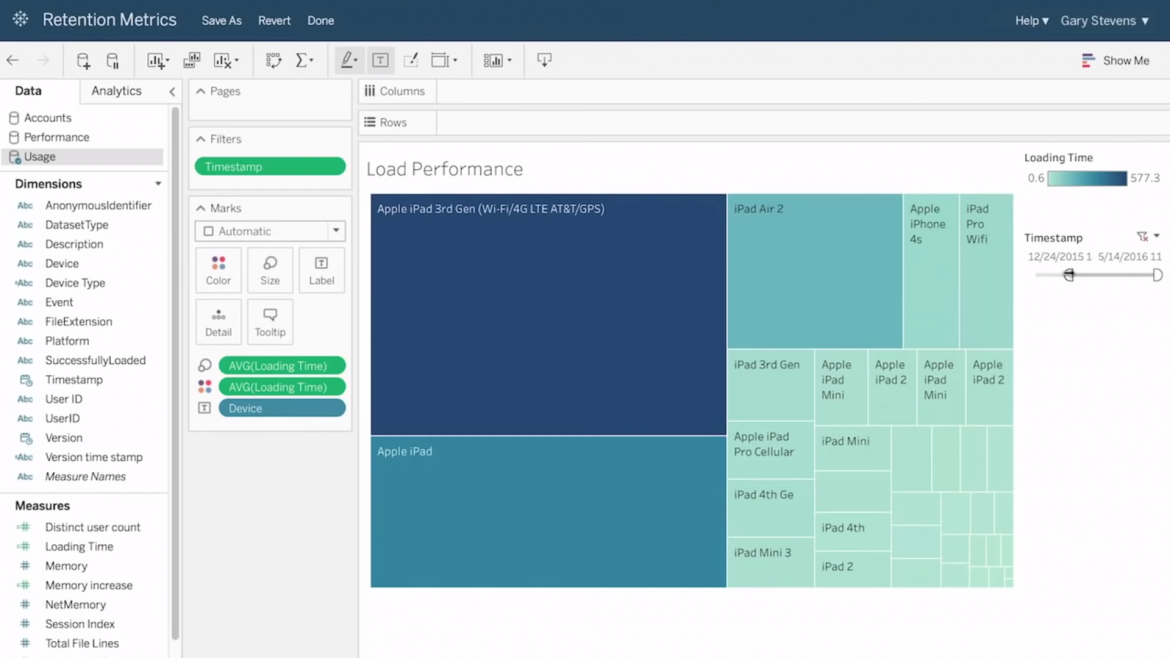Open the Dimensions sort dropdown arrow
Screen dimensions: 1170x658
click(157, 184)
